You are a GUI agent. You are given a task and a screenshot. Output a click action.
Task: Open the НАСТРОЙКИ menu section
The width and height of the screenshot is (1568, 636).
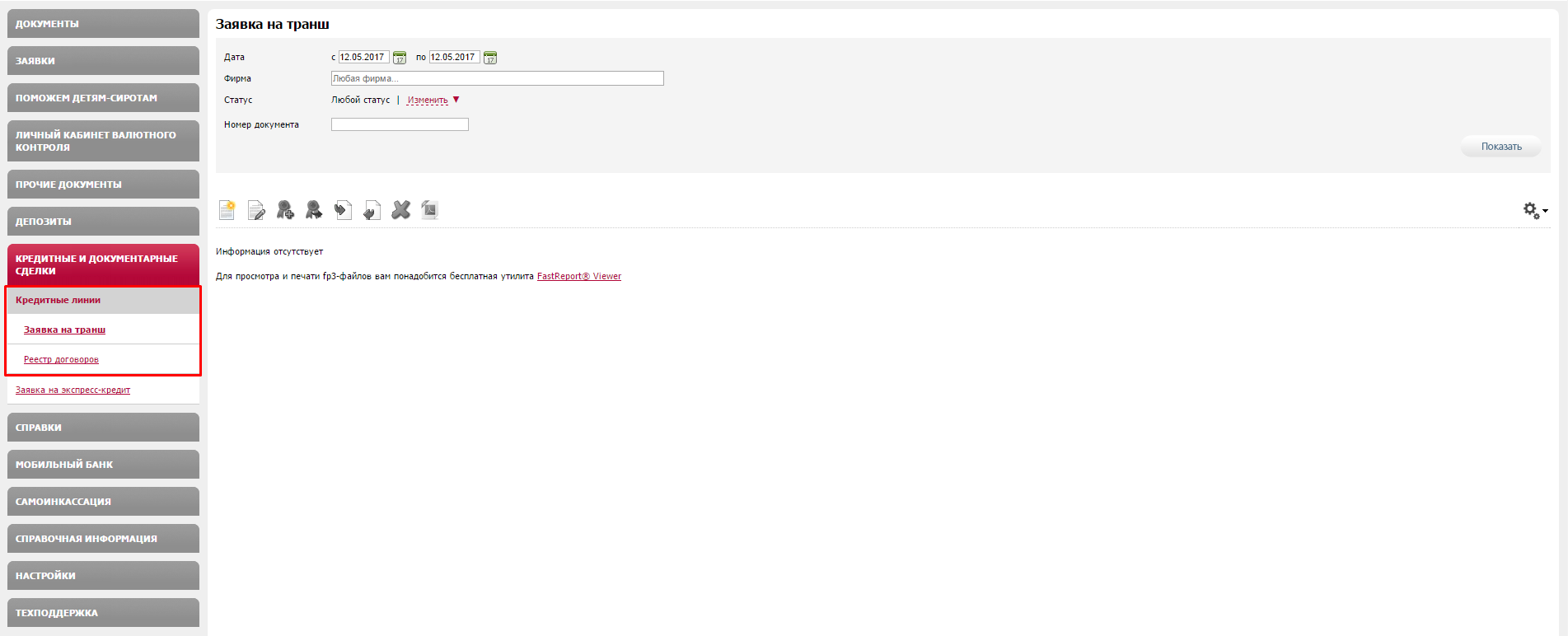pos(103,576)
